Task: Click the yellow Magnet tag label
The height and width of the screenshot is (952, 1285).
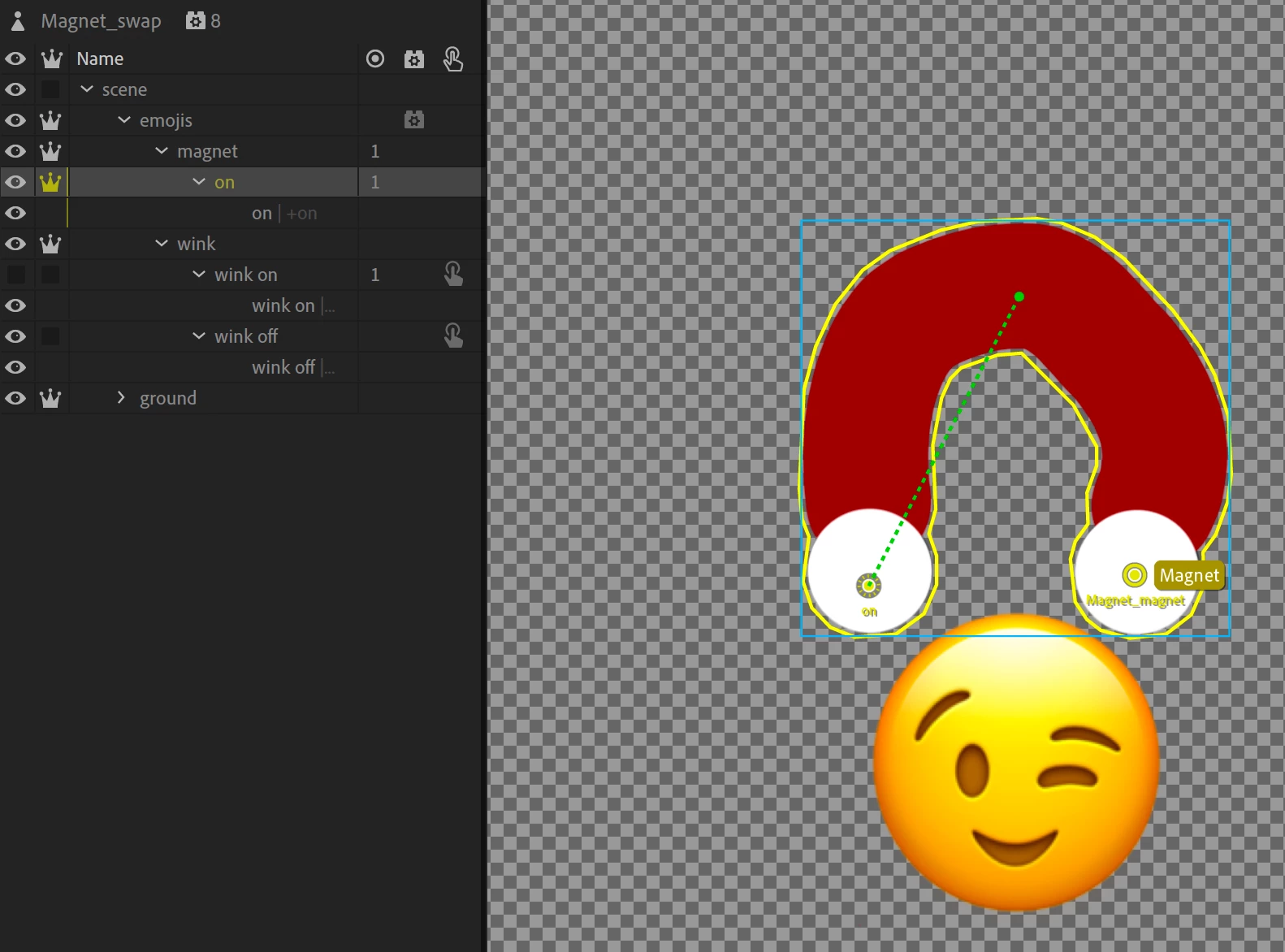Action: [1189, 575]
